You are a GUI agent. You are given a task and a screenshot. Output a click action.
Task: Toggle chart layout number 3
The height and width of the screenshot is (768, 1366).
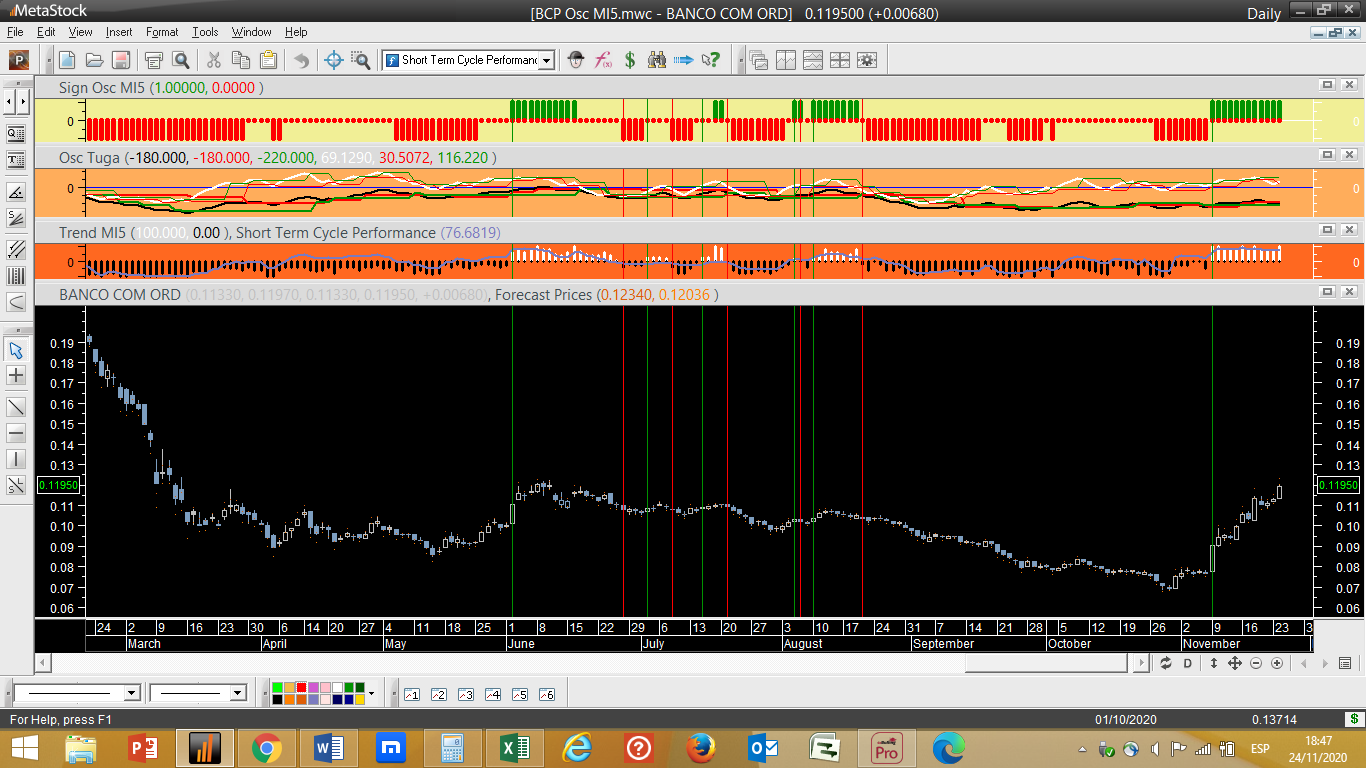(x=465, y=694)
